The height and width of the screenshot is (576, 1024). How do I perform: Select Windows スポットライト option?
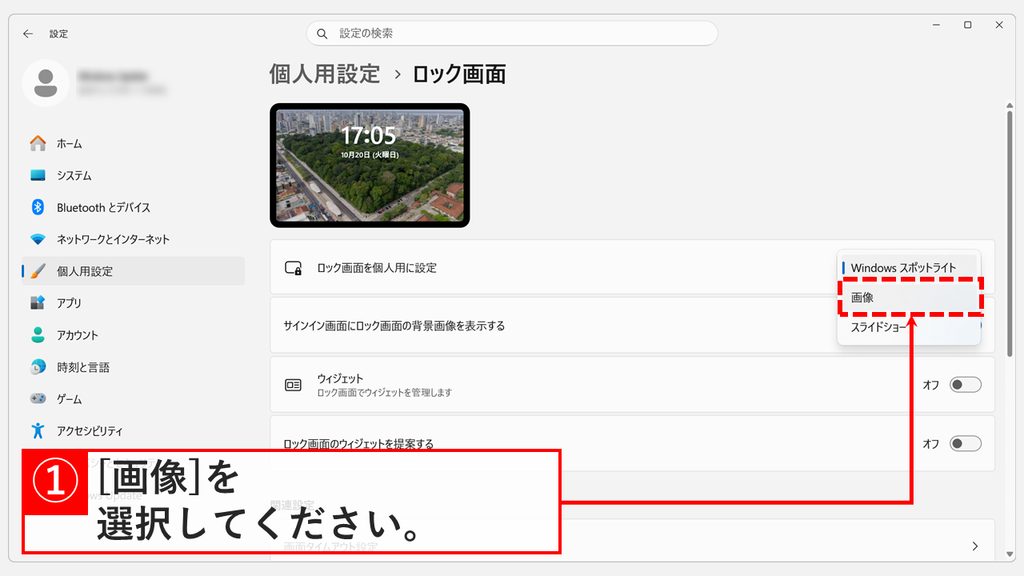pos(909,268)
